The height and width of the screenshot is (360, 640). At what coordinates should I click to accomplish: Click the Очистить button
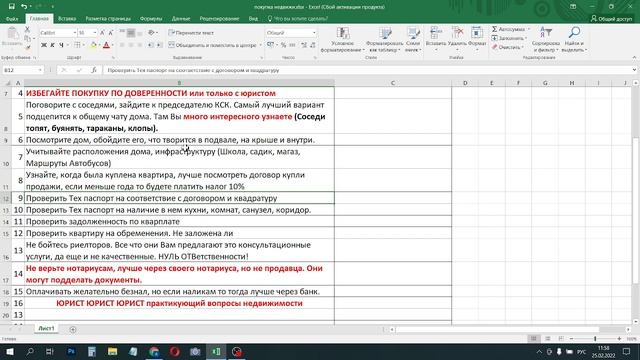click(508, 47)
